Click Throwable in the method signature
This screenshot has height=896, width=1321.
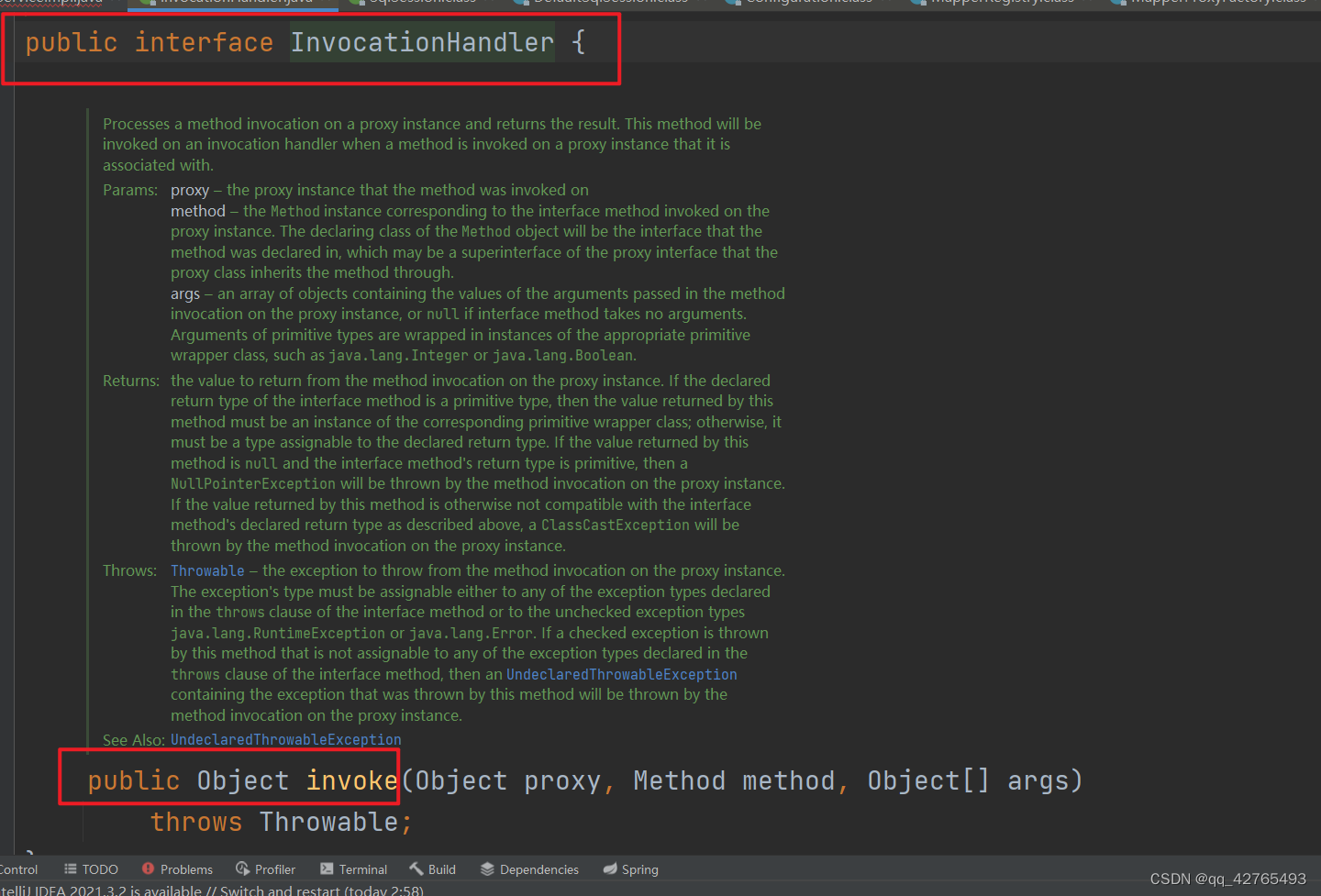click(328, 822)
